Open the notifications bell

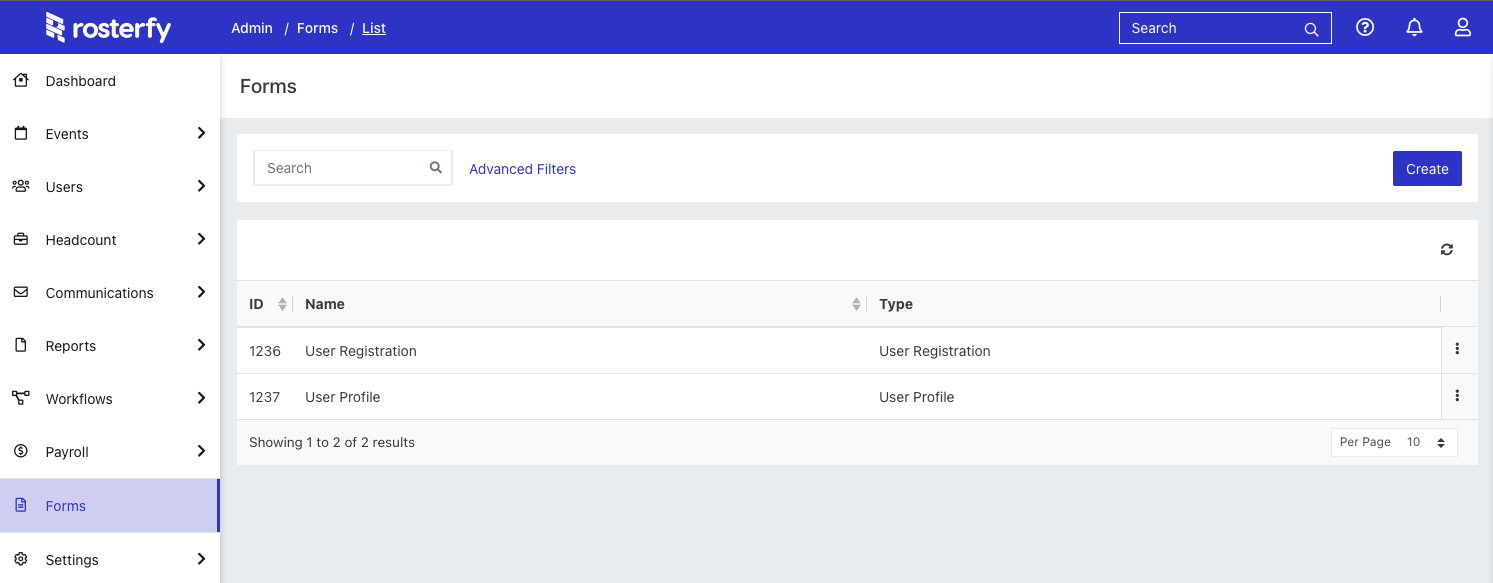pyautogui.click(x=1414, y=27)
